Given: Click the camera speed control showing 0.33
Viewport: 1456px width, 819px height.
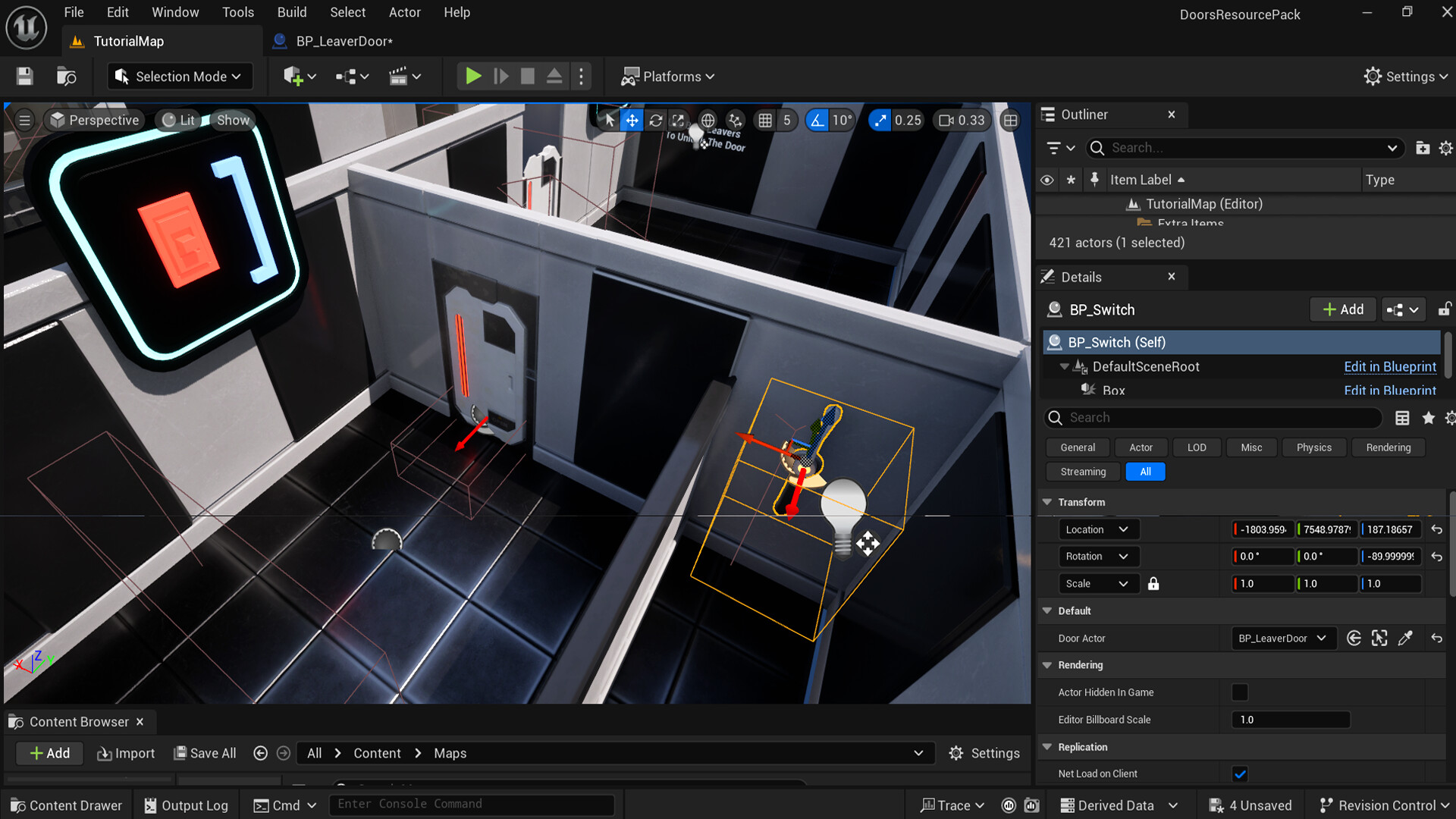Looking at the screenshot, I should click(962, 120).
